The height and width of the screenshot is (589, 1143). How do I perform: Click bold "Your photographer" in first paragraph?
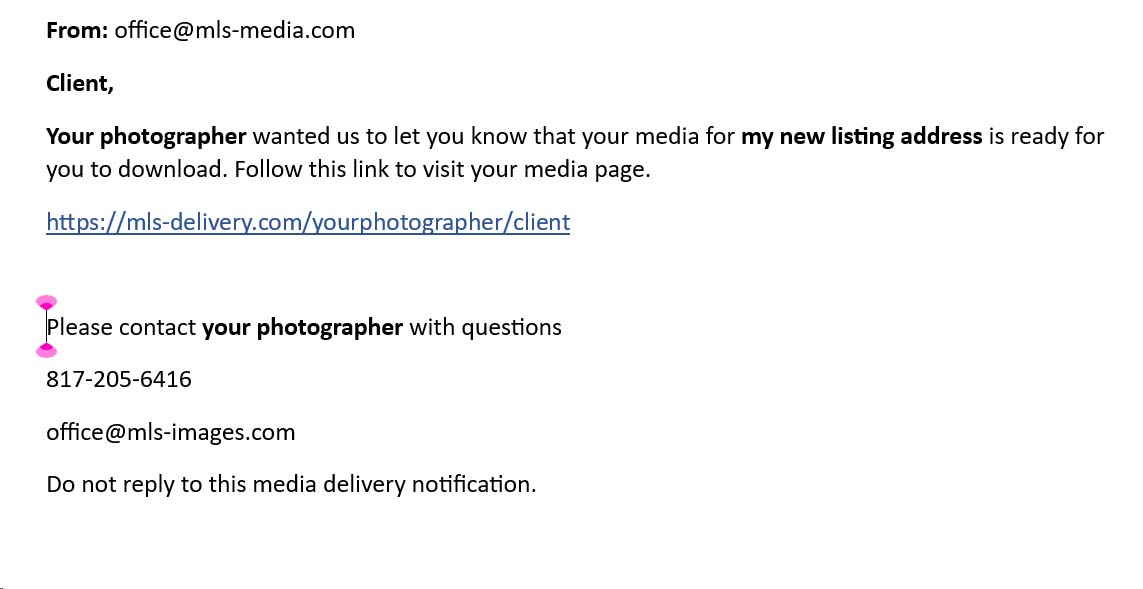point(146,136)
